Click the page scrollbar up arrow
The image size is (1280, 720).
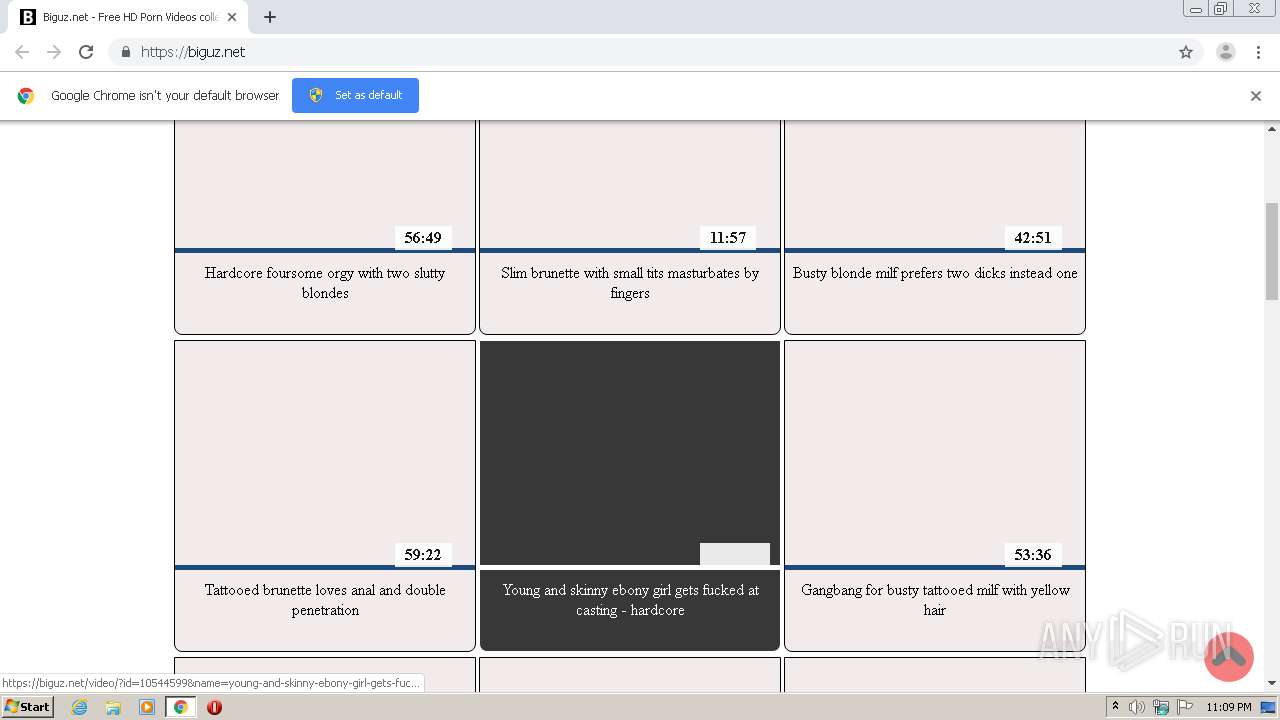tap(1272, 129)
